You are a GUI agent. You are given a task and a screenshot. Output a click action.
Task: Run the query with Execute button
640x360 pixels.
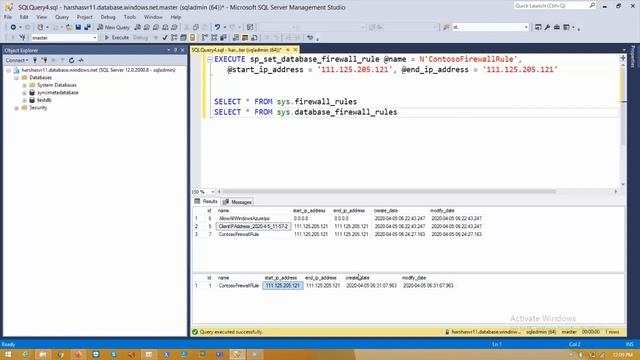pyautogui.click(x=117, y=38)
